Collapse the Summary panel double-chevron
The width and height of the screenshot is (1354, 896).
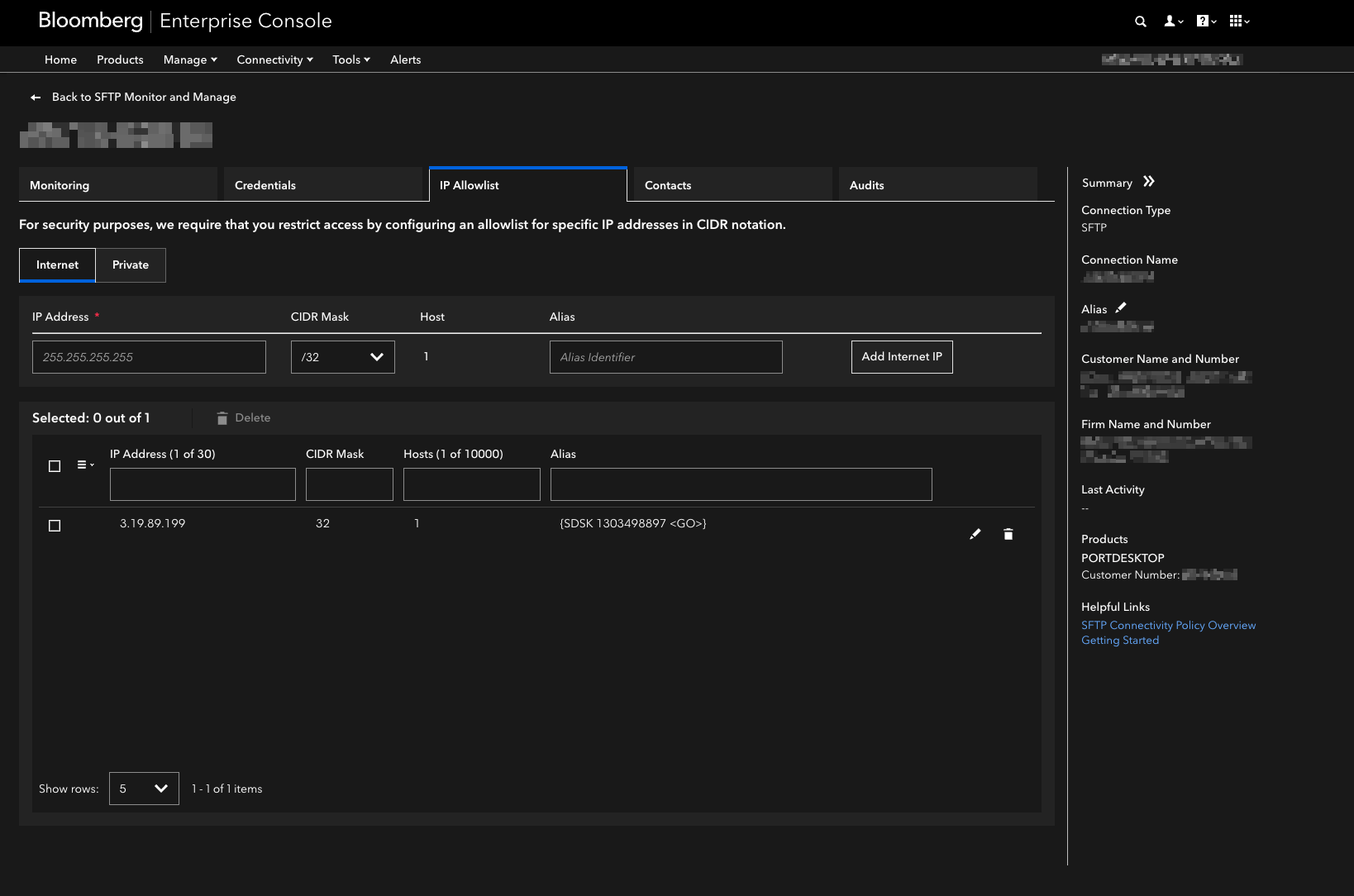click(x=1149, y=182)
